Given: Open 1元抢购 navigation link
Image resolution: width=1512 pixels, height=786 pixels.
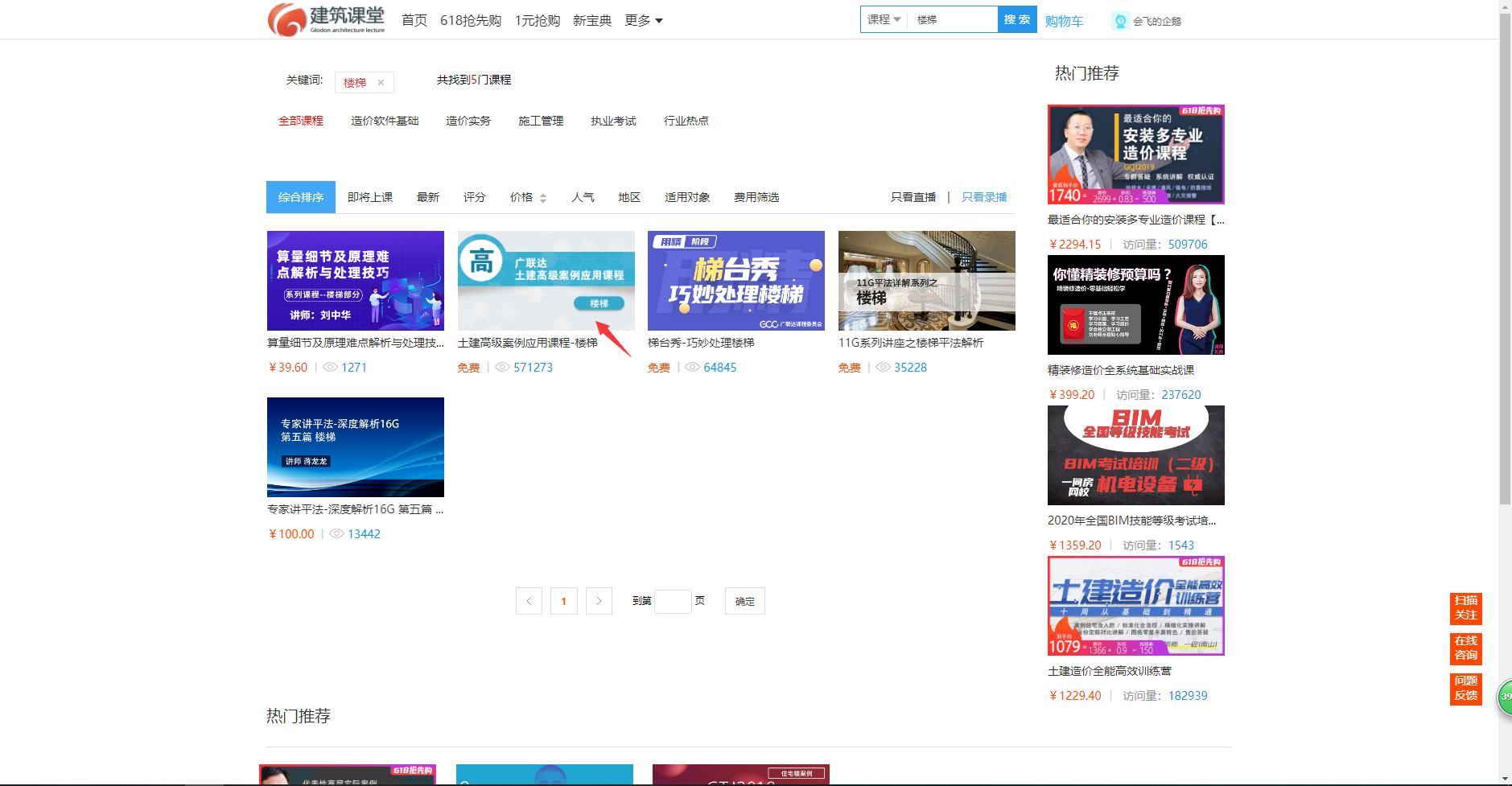Looking at the screenshot, I should tap(538, 20).
